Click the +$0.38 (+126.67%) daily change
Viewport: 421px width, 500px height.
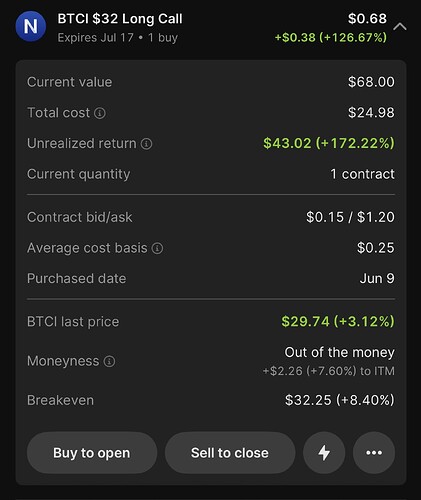click(x=331, y=37)
